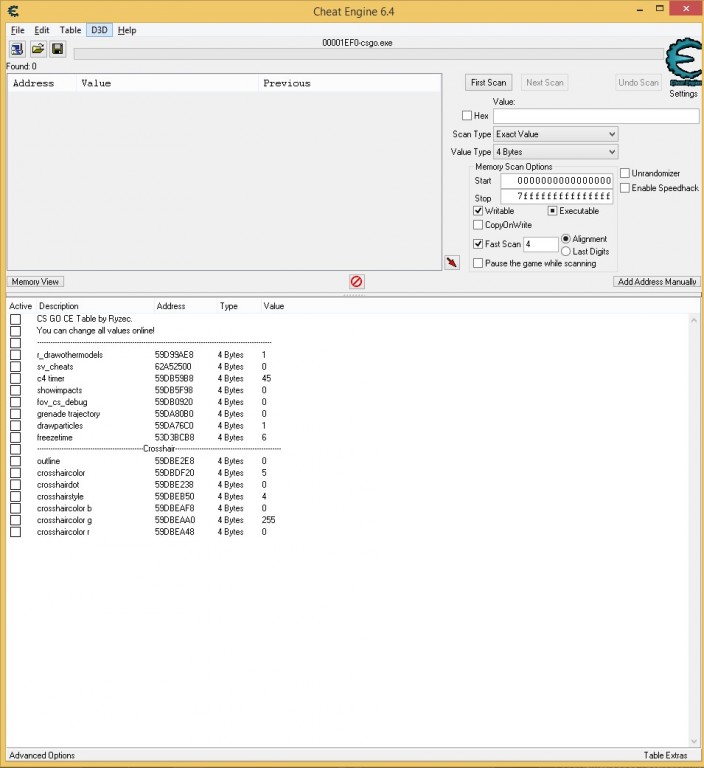Image resolution: width=704 pixels, height=768 pixels.
Task: Click the 00001EF0-csgo.exe process label
Action: tap(357, 43)
